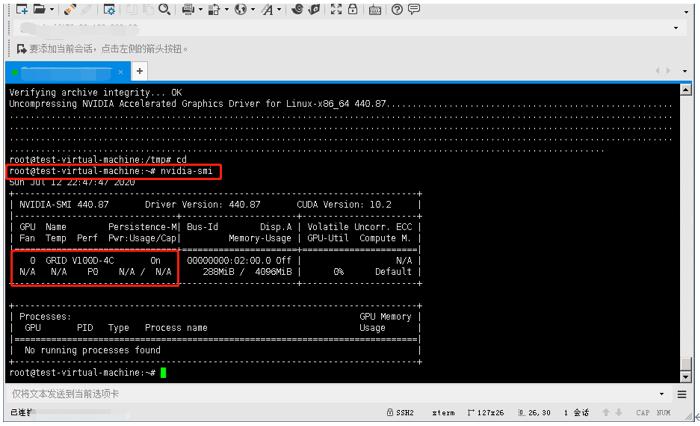700x426 pixels.
Task: Click the last terminal prompt cursor
Action: pos(163,372)
